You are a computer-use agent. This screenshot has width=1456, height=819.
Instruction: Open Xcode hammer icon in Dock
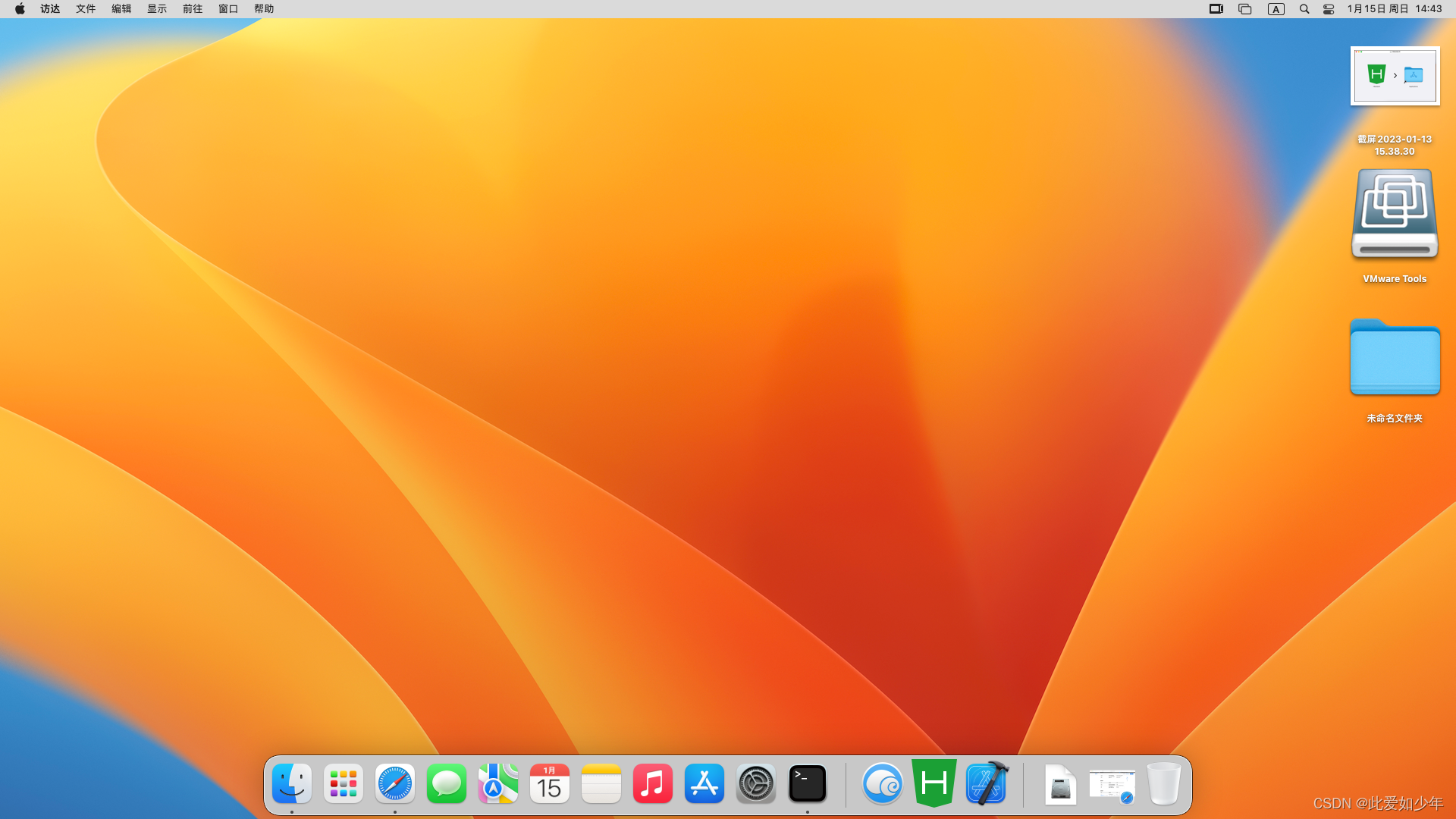pos(986,783)
